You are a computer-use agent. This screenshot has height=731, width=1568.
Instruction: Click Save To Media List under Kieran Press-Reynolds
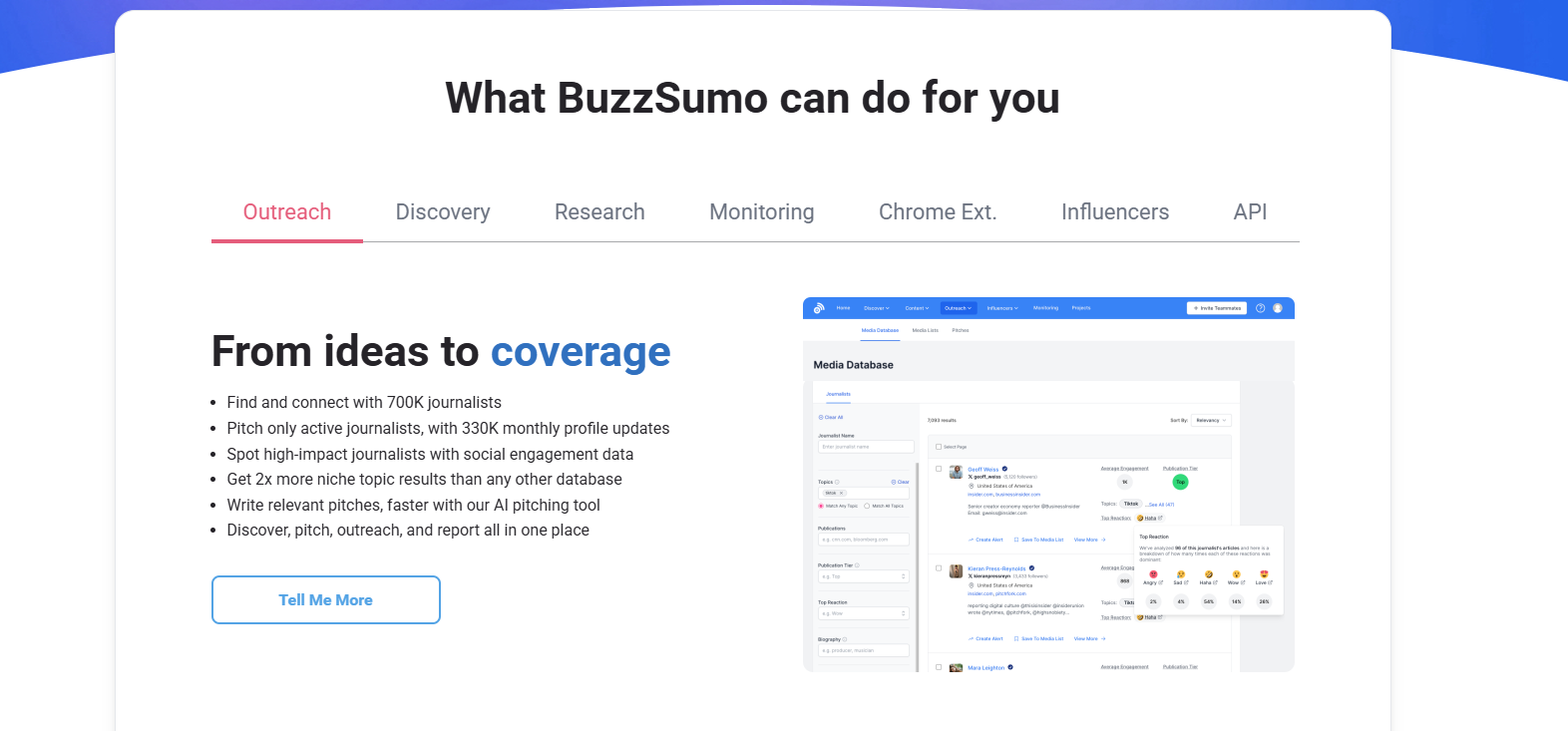point(1038,638)
